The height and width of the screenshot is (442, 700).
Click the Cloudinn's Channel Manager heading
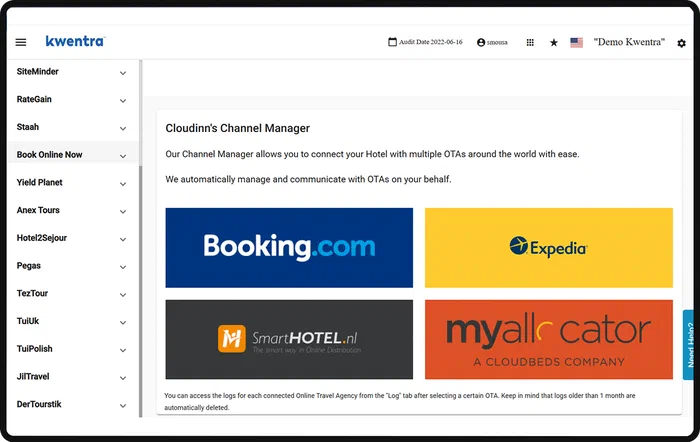click(238, 128)
